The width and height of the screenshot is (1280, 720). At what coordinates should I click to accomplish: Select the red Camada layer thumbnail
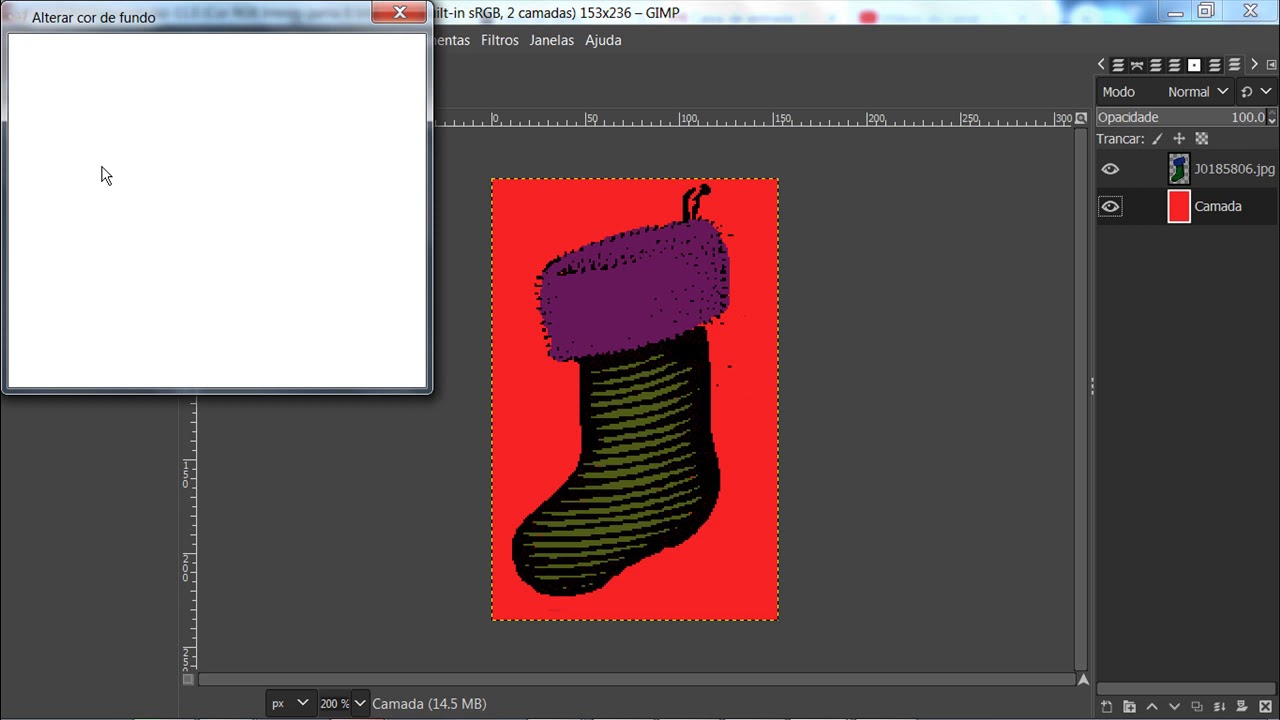1179,206
